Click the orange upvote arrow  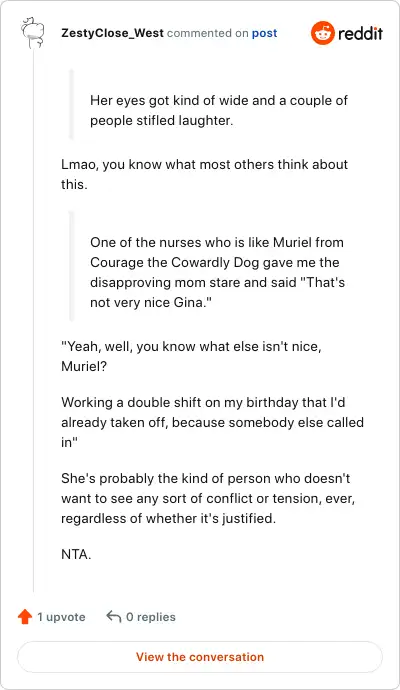[25, 617]
